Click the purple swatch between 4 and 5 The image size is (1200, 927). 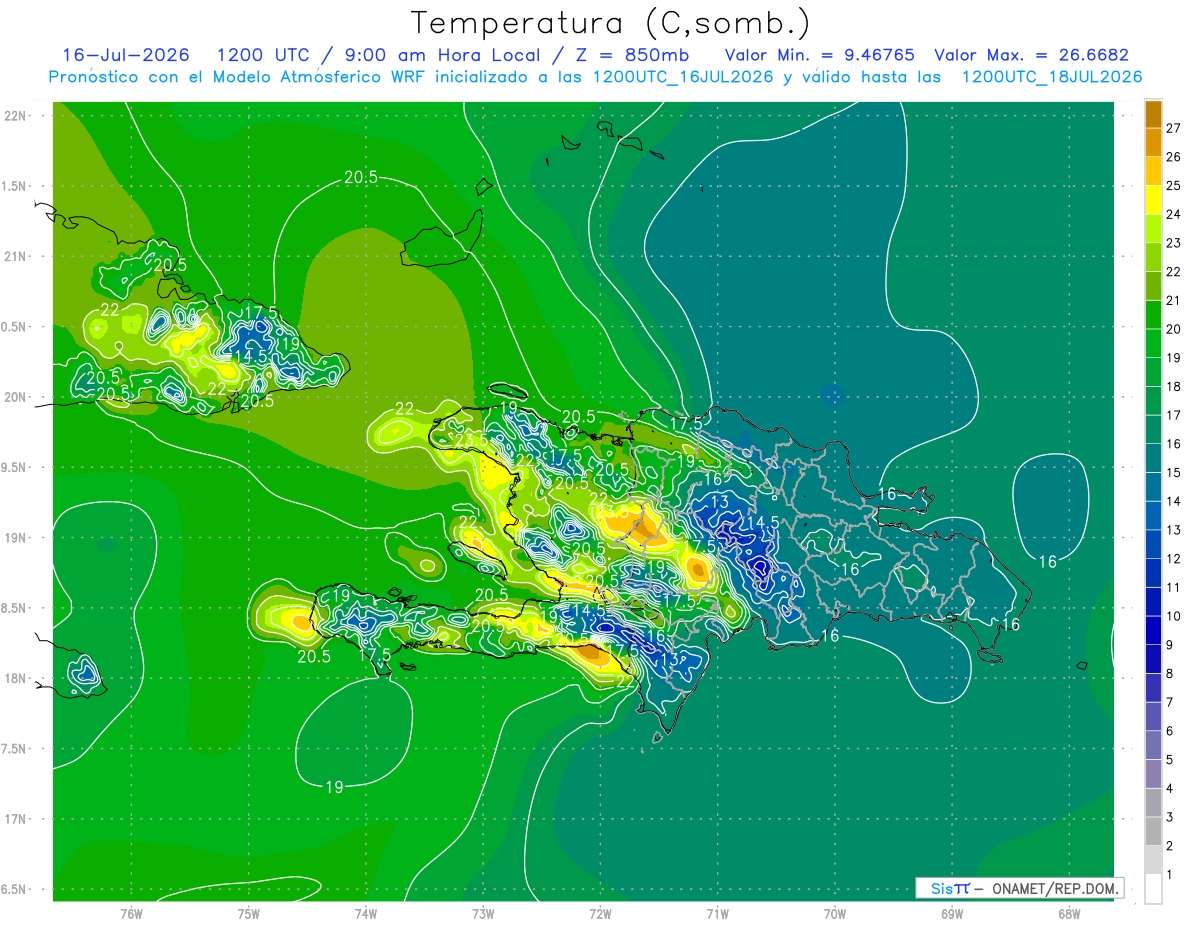pos(1153,774)
